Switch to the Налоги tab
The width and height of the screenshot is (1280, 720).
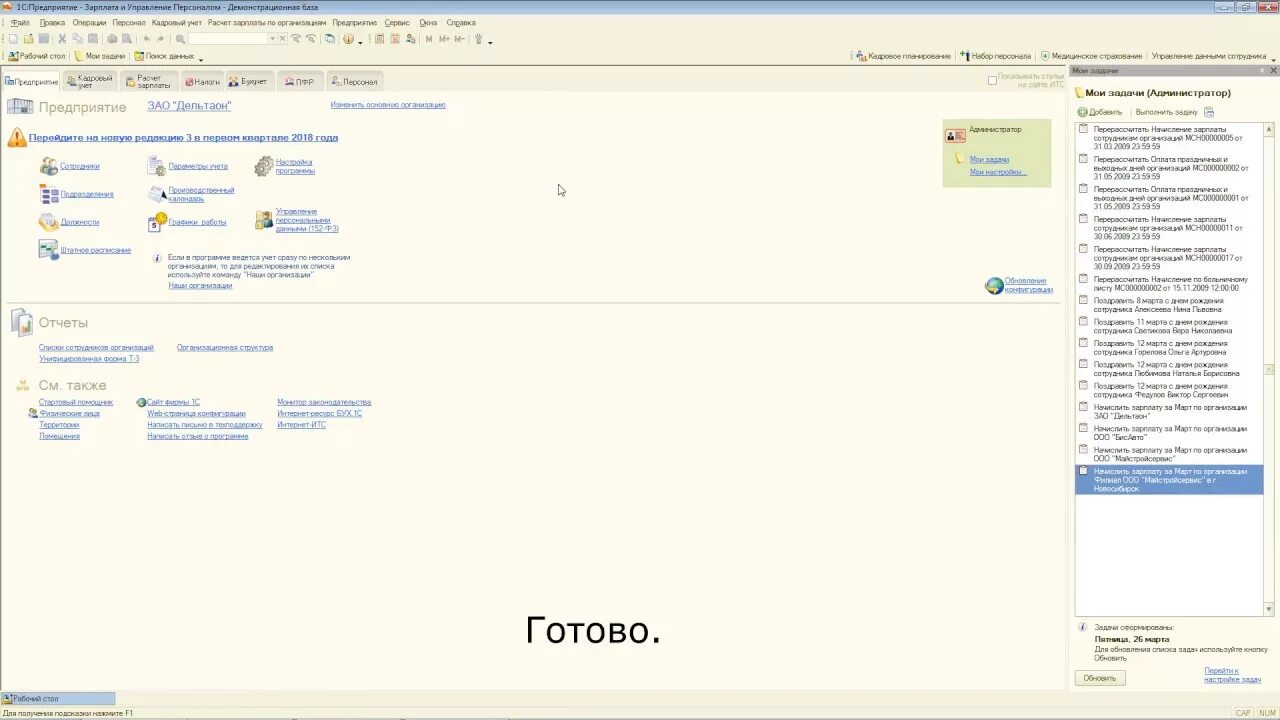pos(202,82)
